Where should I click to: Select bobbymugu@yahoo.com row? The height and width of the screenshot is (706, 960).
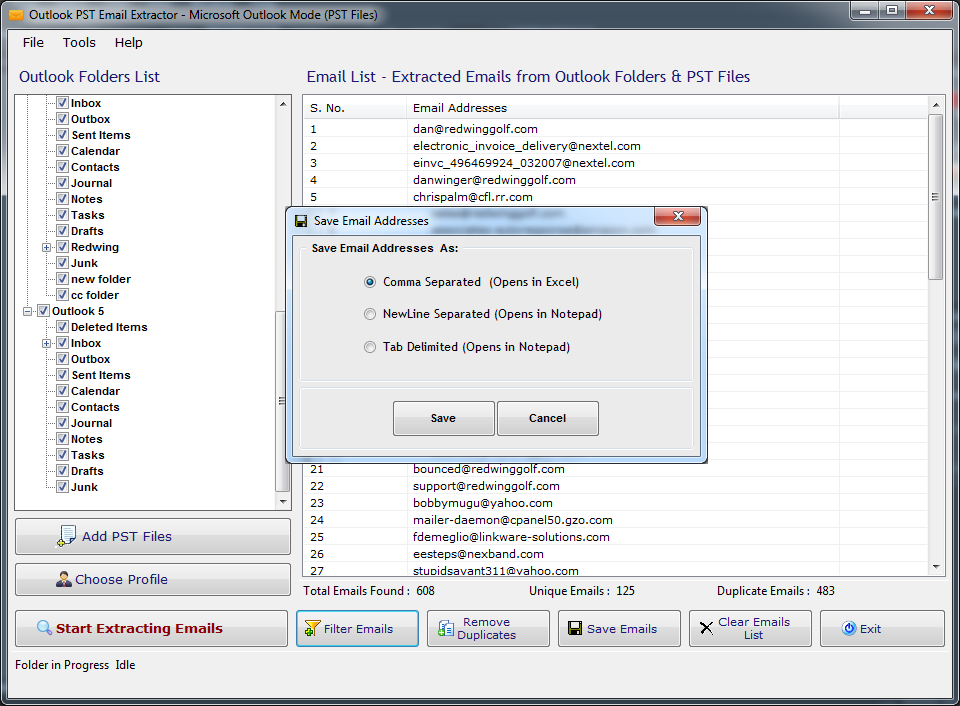[x=615, y=503]
